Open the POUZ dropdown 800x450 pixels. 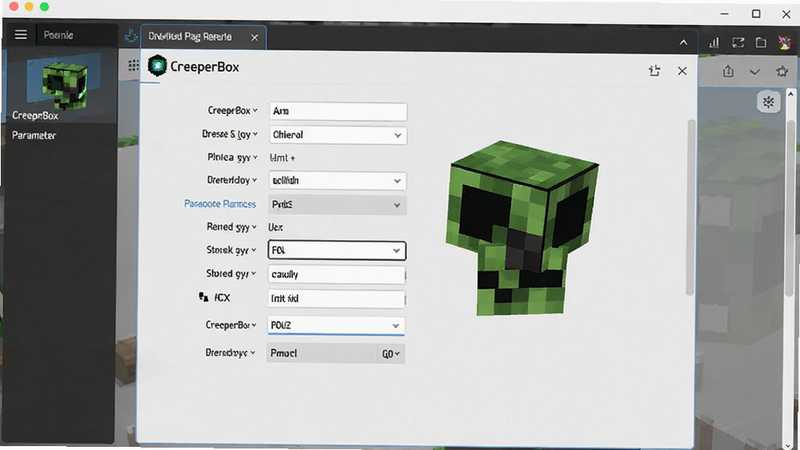click(x=336, y=326)
